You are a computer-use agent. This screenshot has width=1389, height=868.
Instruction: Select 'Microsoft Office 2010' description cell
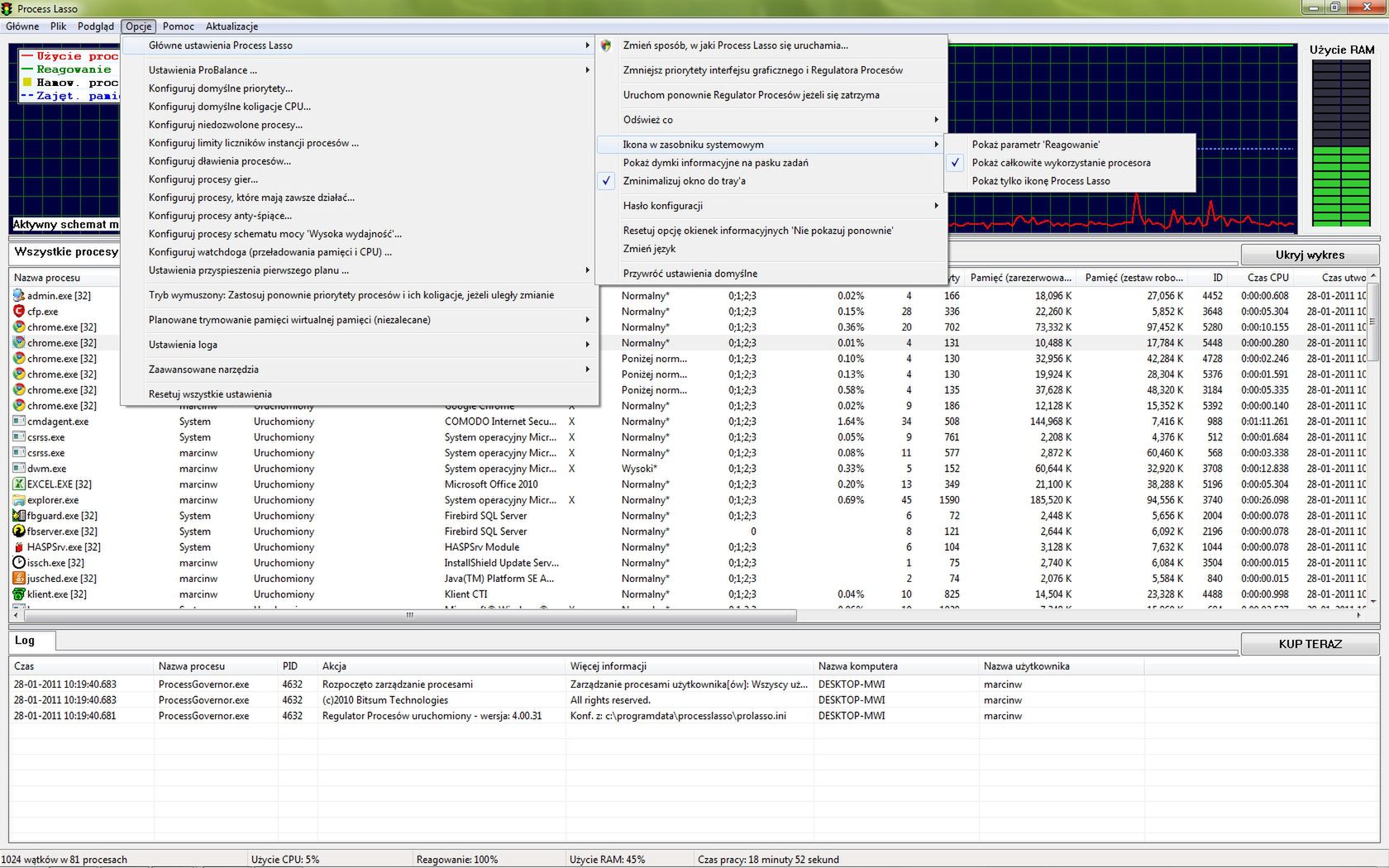491,484
